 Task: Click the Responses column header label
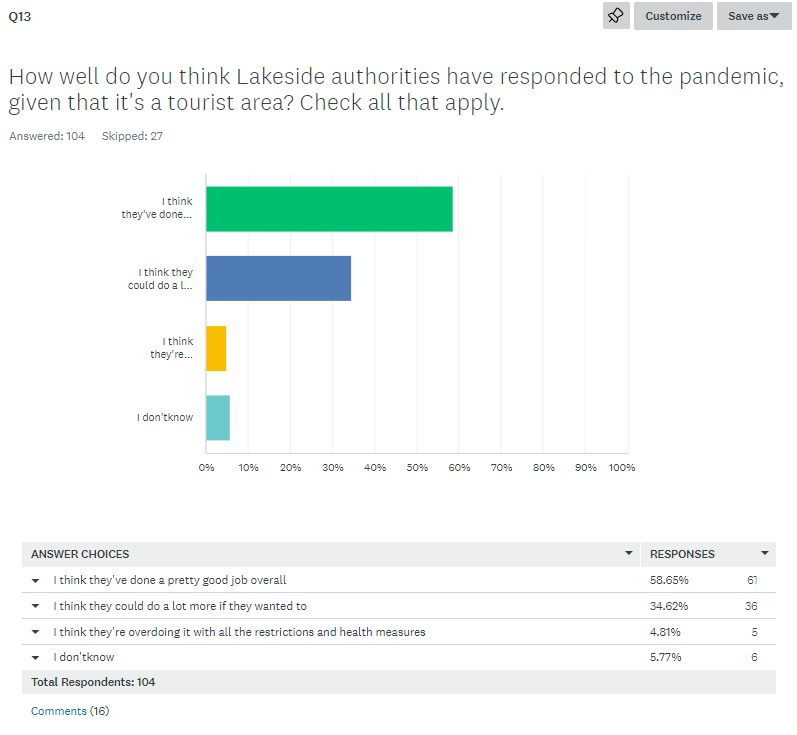[682, 554]
